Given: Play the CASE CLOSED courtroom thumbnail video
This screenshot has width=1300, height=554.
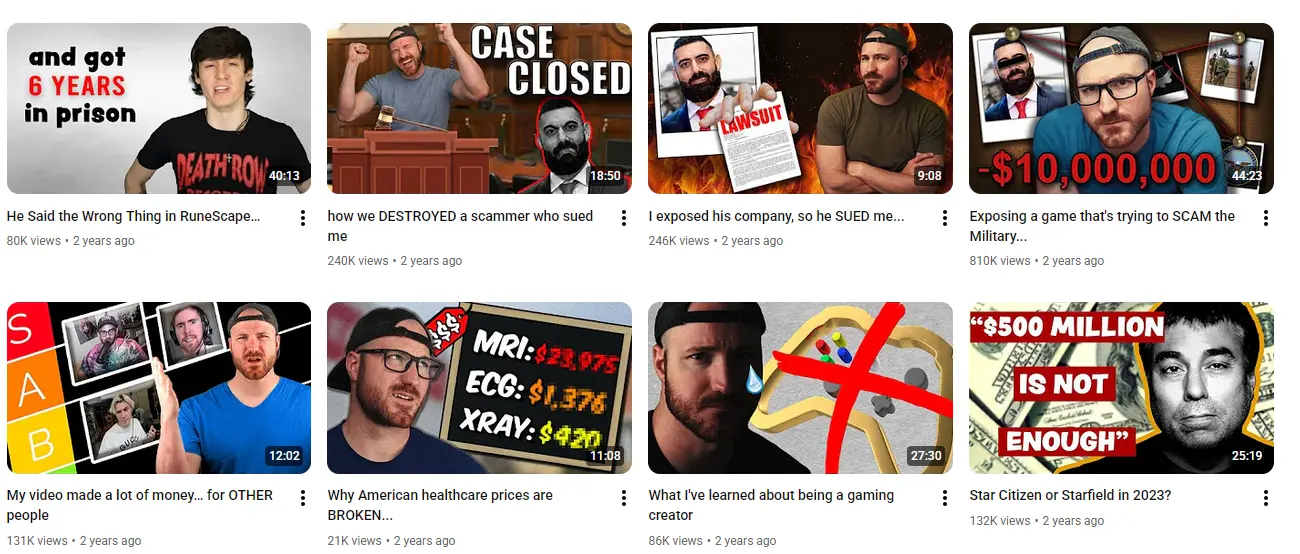Looking at the screenshot, I should 480,108.
